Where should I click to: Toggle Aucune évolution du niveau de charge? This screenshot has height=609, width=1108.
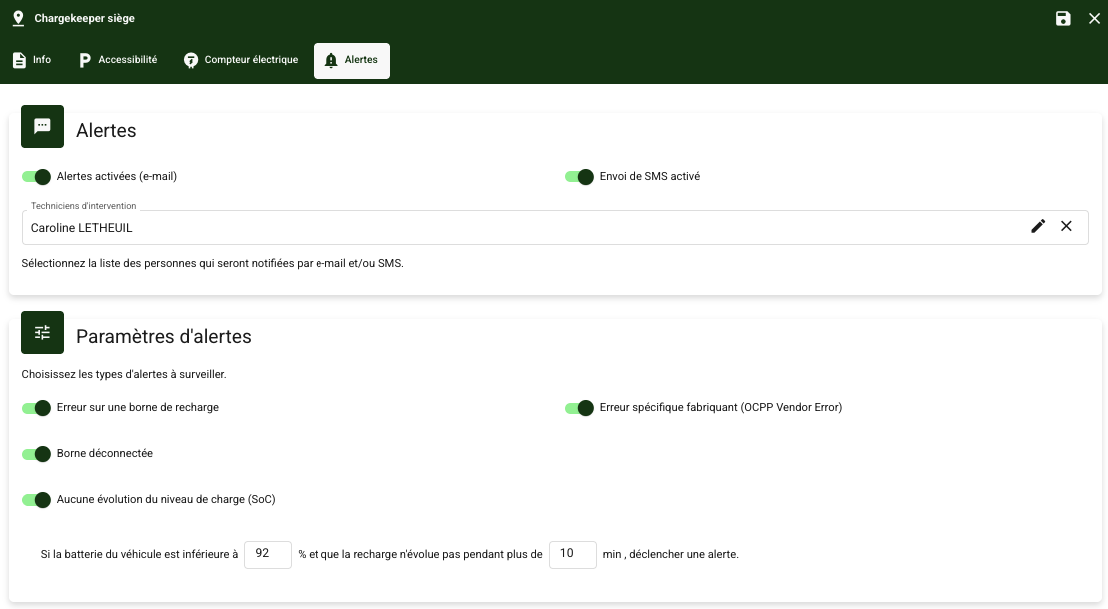coord(37,500)
